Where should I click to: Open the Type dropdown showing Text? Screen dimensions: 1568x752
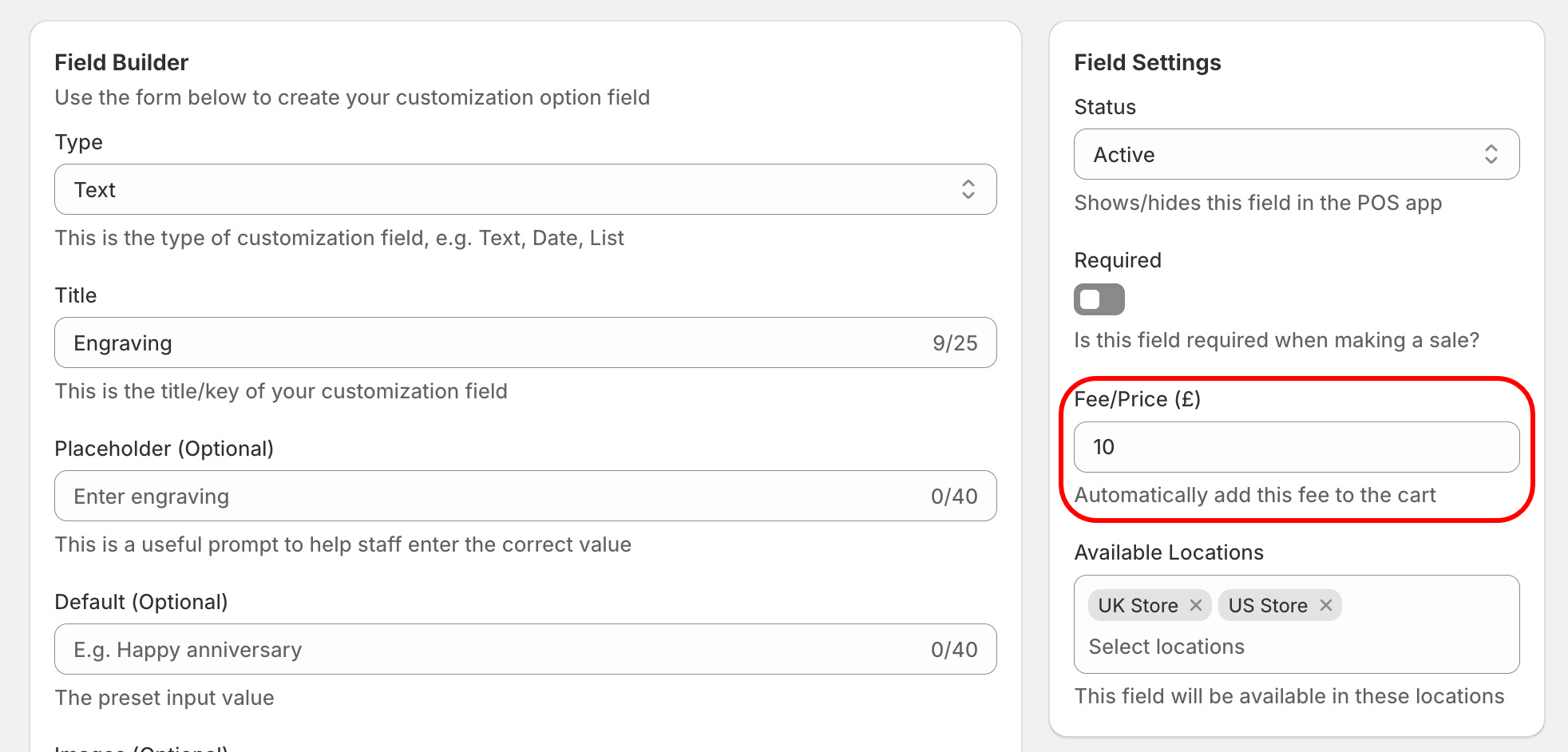click(479, 189)
